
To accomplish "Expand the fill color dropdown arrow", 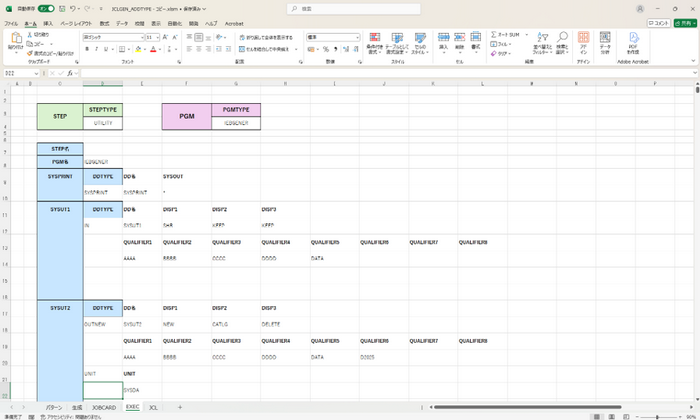I will click(x=145, y=50).
